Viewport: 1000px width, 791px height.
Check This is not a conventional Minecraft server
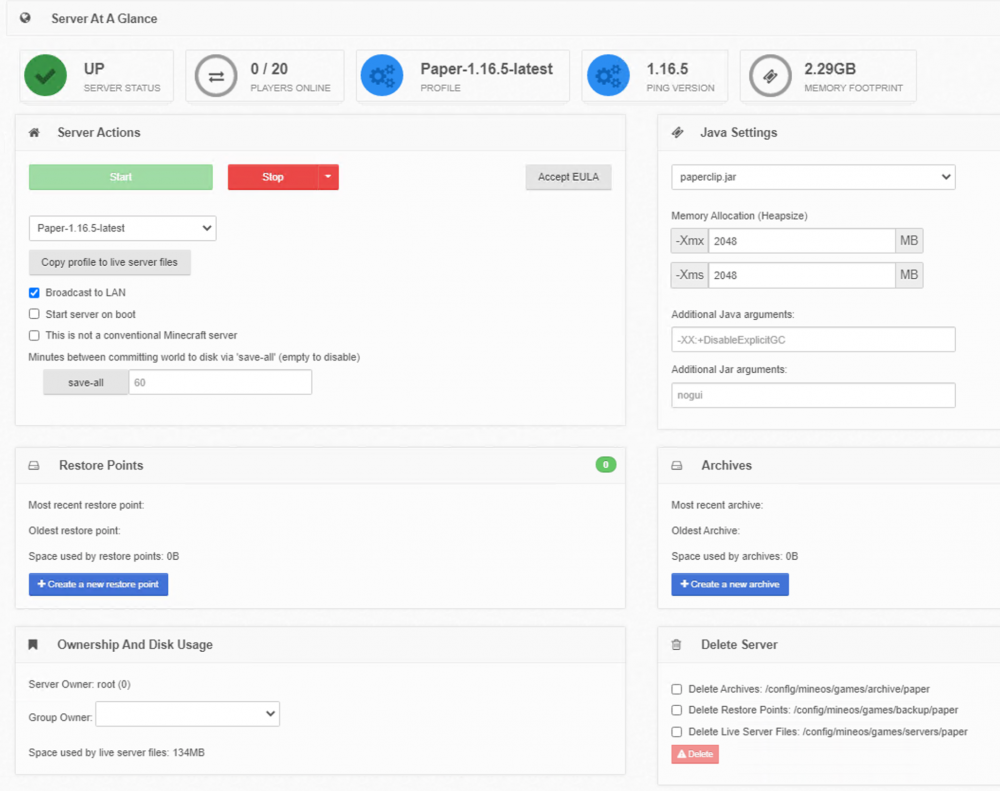tap(34, 336)
